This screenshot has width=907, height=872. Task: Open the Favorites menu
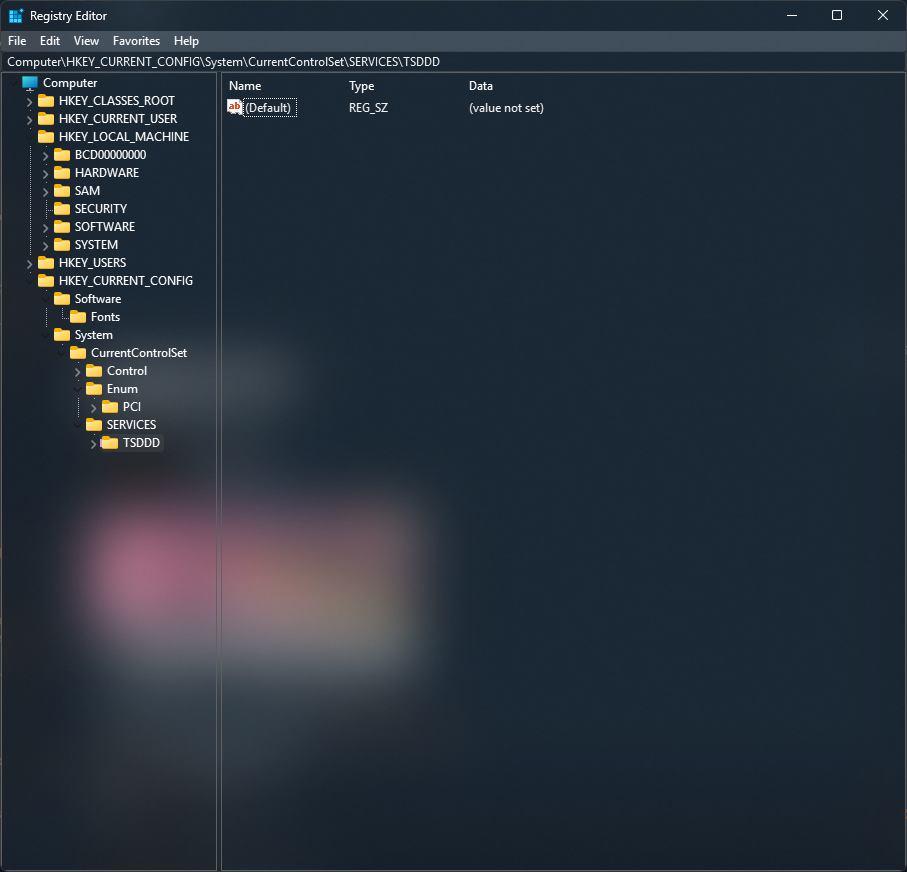(137, 41)
